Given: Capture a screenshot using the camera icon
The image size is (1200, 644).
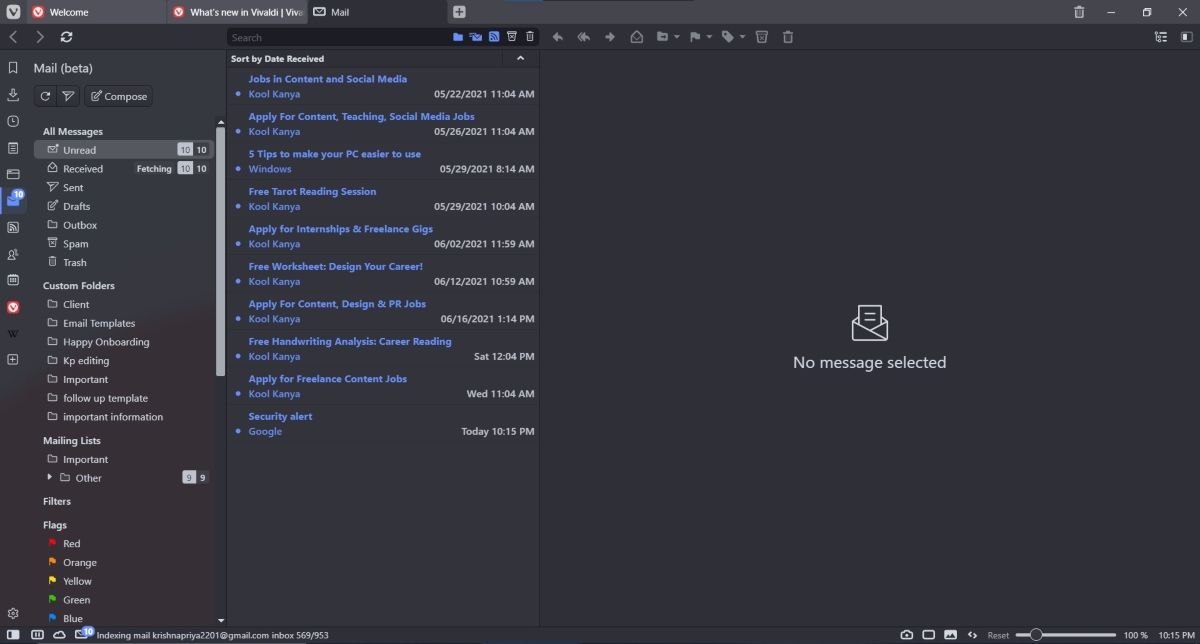Looking at the screenshot, I should coord(906,634).
